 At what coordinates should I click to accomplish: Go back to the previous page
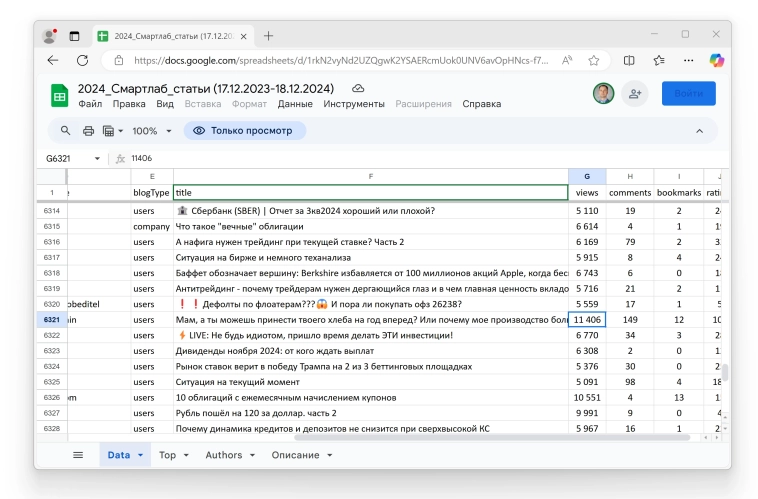click(53, 60)
